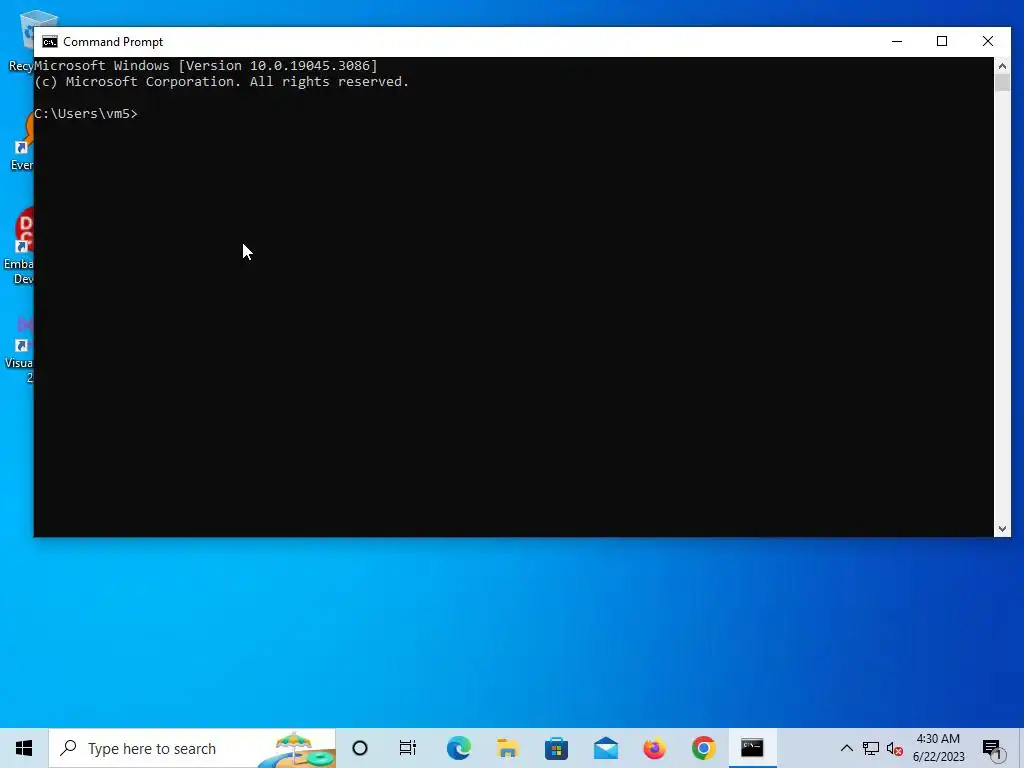Open File Explorer from the taskbar
The width and height of the screenshot is (1024, 768).
point(507,748)
